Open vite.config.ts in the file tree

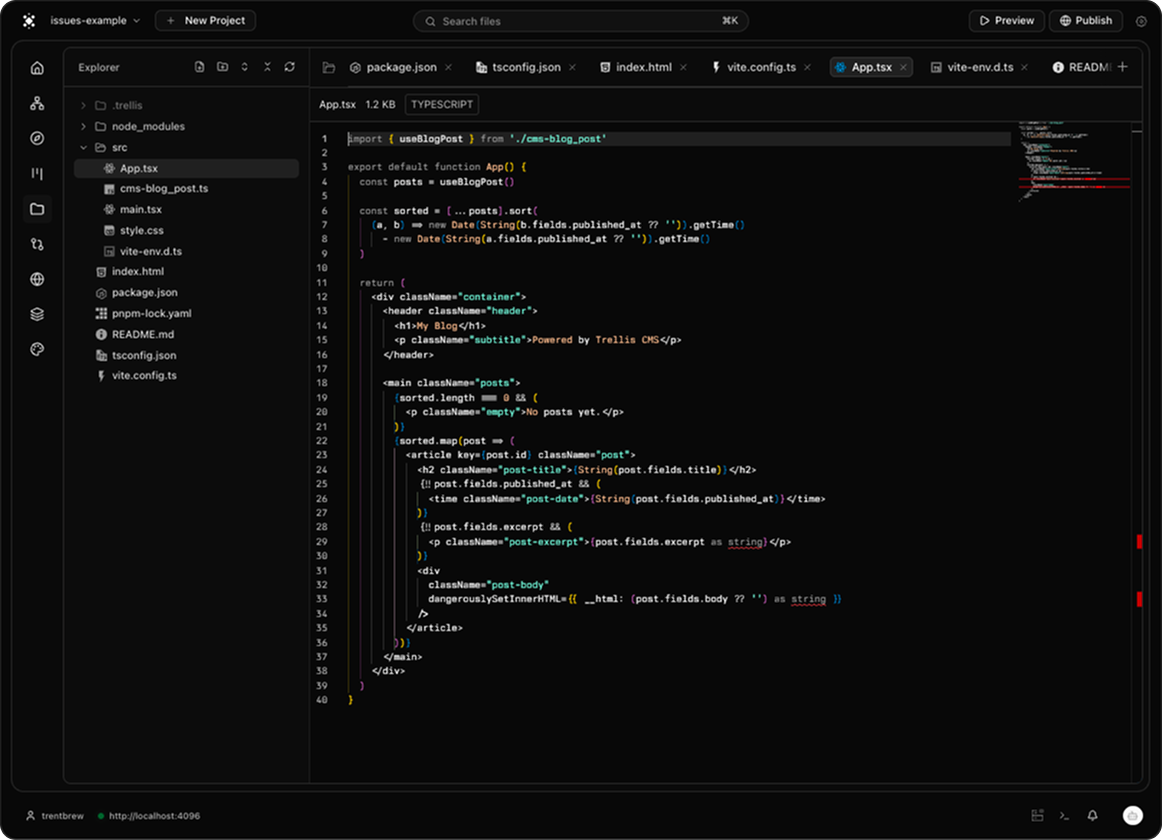pyautogui.click(x=187, y=376)
